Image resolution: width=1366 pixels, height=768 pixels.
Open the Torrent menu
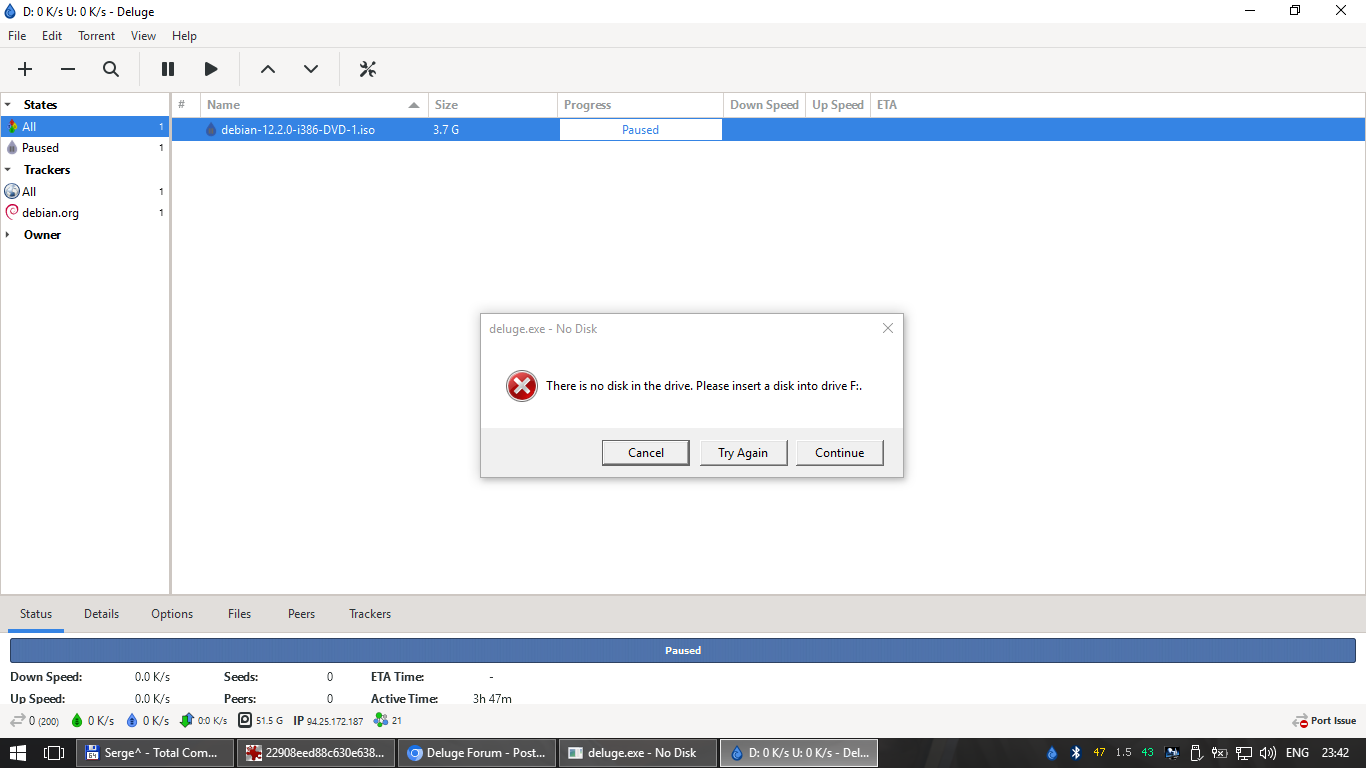pyautogui.click(x=97, y=35)
